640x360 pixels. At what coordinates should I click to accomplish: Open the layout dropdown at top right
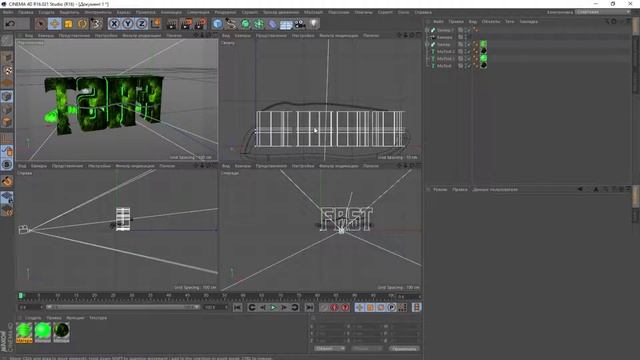603,12
